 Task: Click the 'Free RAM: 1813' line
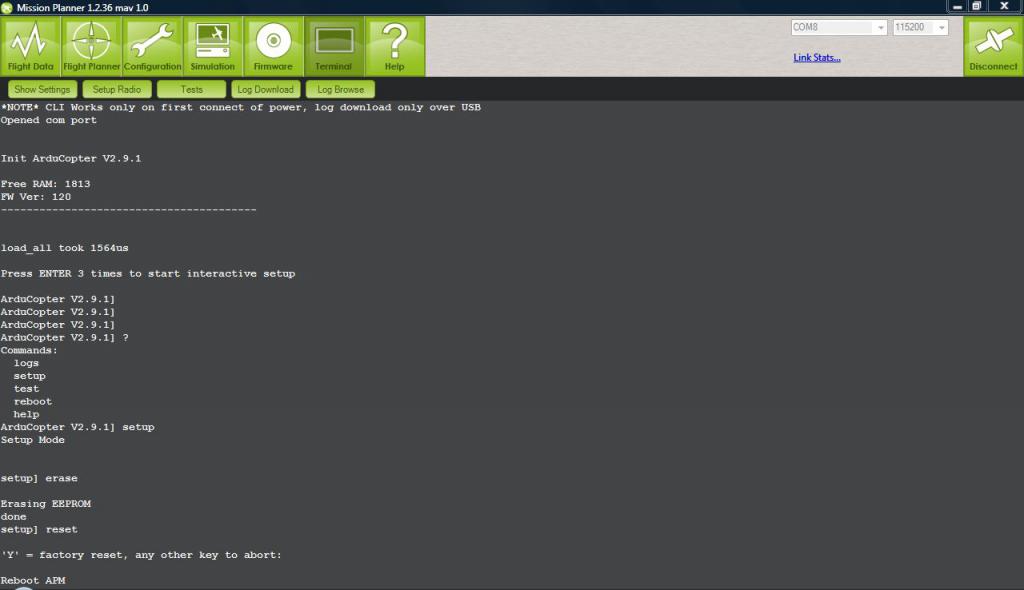46,184
